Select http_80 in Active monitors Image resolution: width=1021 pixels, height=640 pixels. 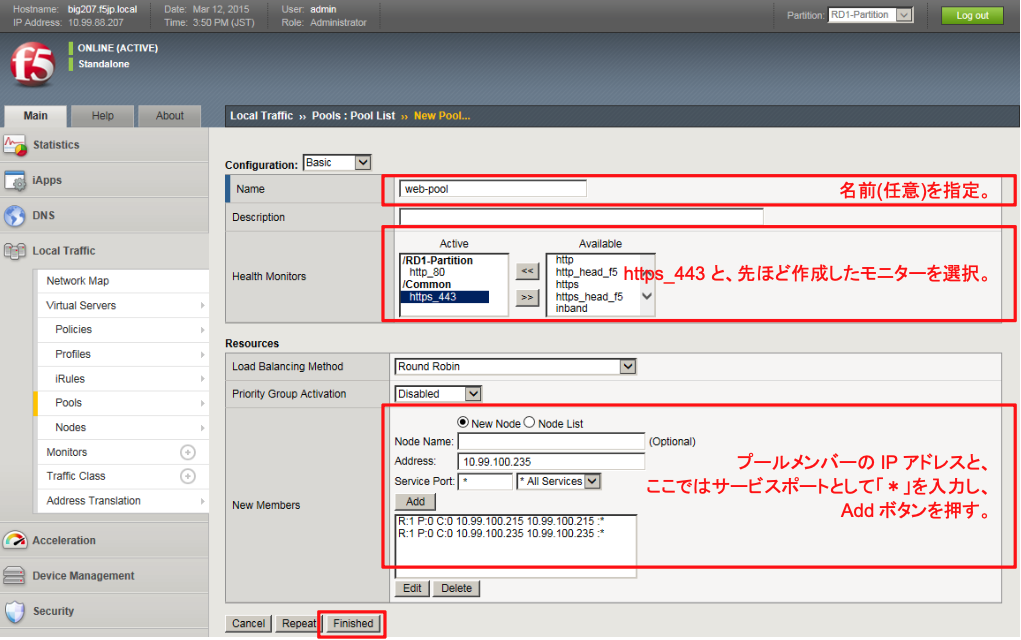point(427,272)
